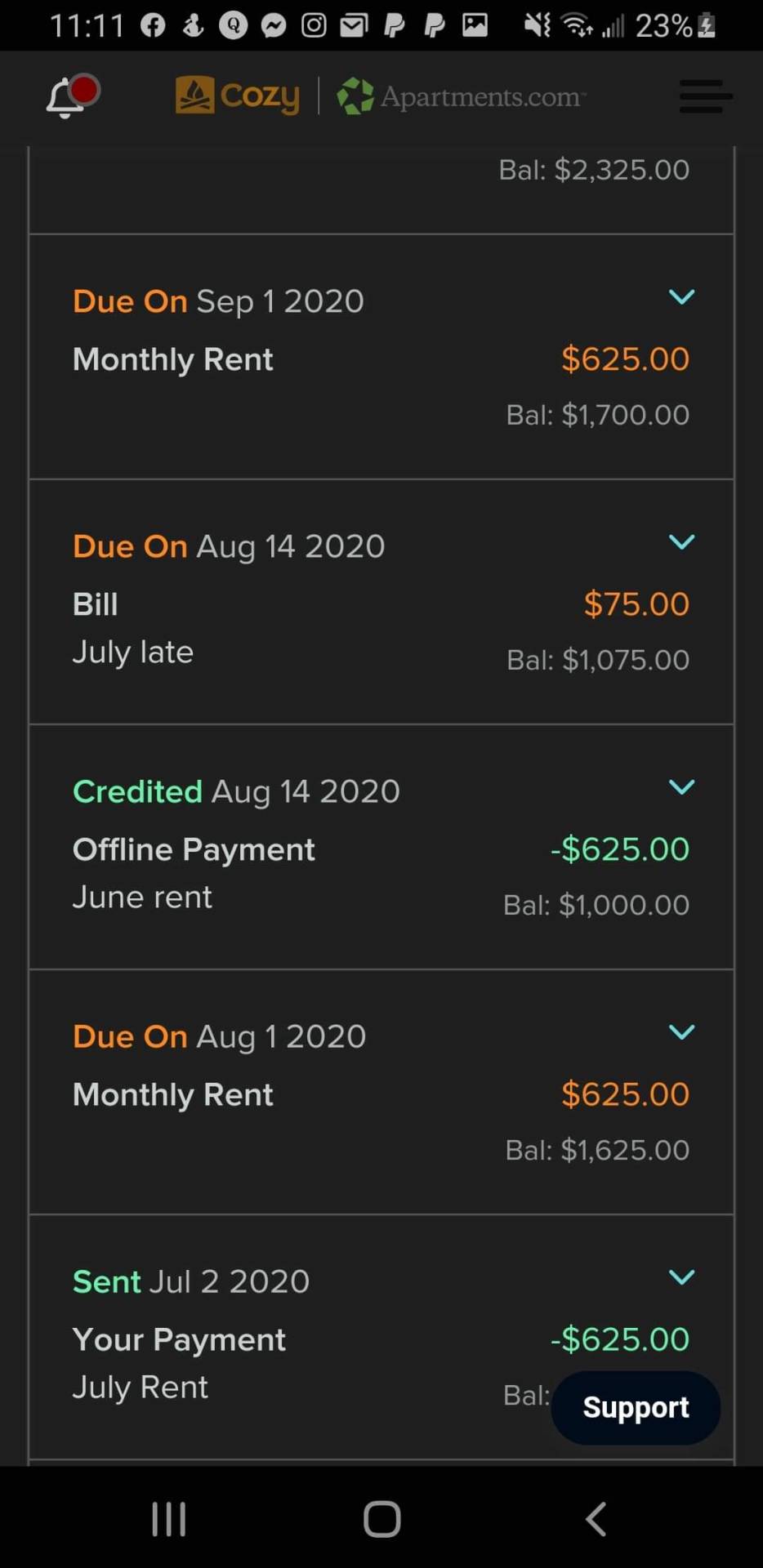Expand the Credited Aug 14 Offline Payment entry
This screenshot has width=763, height=1568.
click(x=681, y=786)
